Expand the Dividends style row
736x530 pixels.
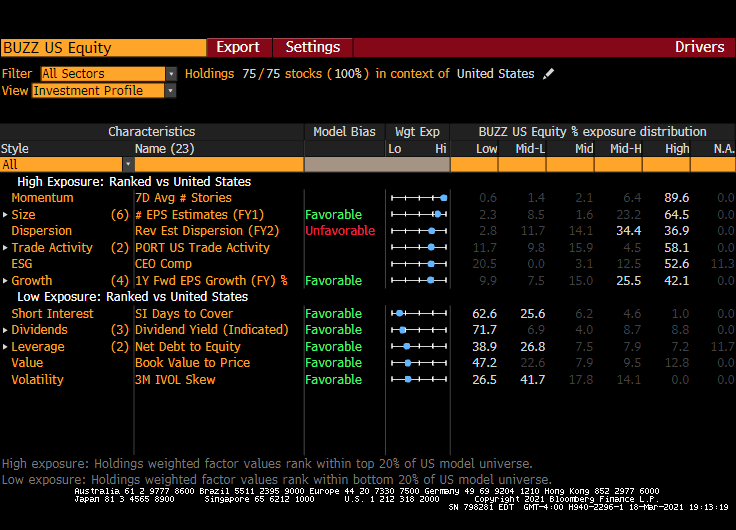pos(6,330)
